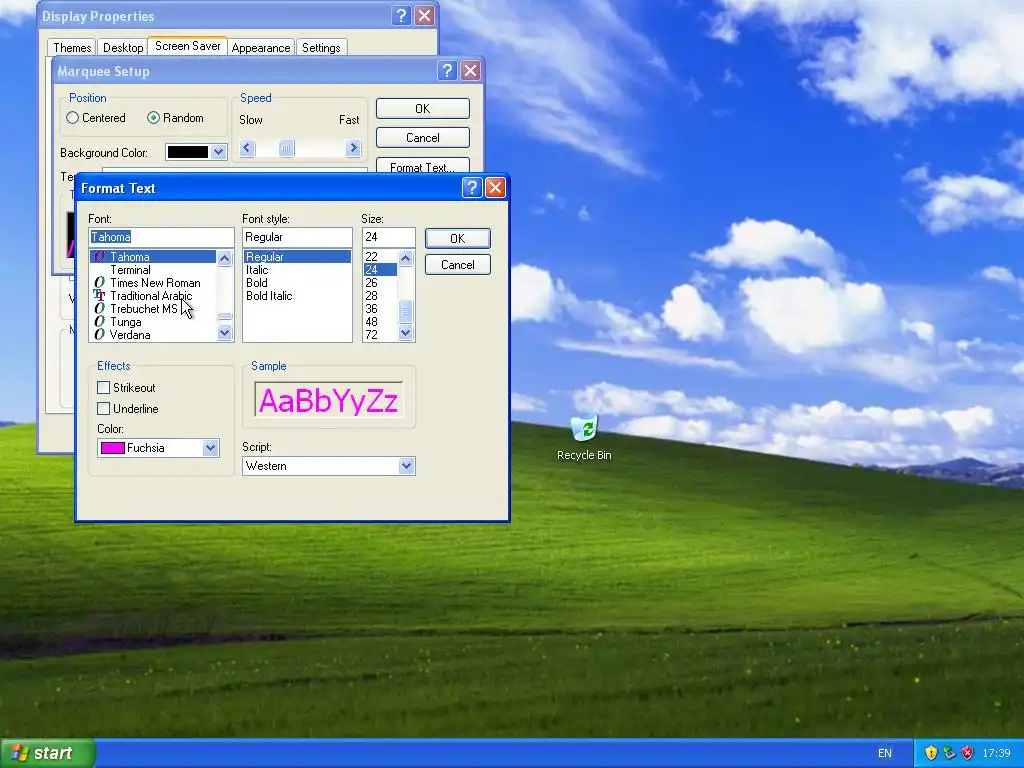
Task: Select the Random position radio button
Action: 153,118
